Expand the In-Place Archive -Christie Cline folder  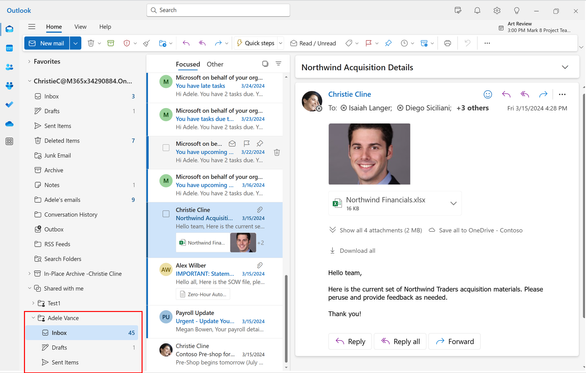[29, 274]
